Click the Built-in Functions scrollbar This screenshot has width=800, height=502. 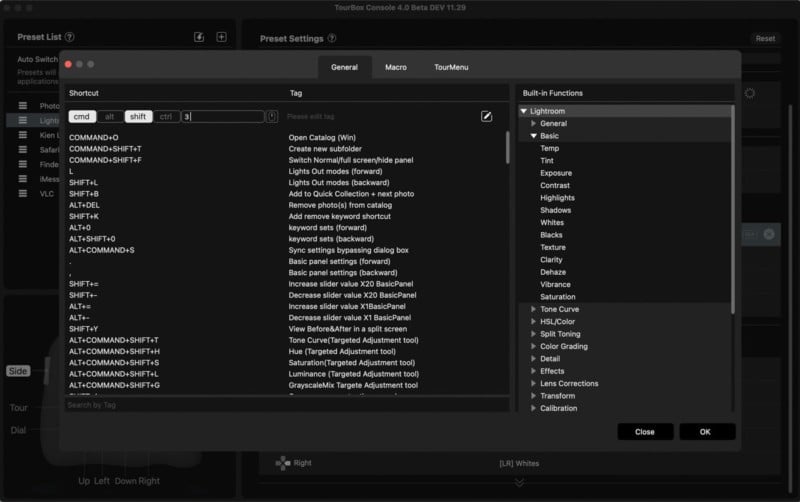point(733,209)
